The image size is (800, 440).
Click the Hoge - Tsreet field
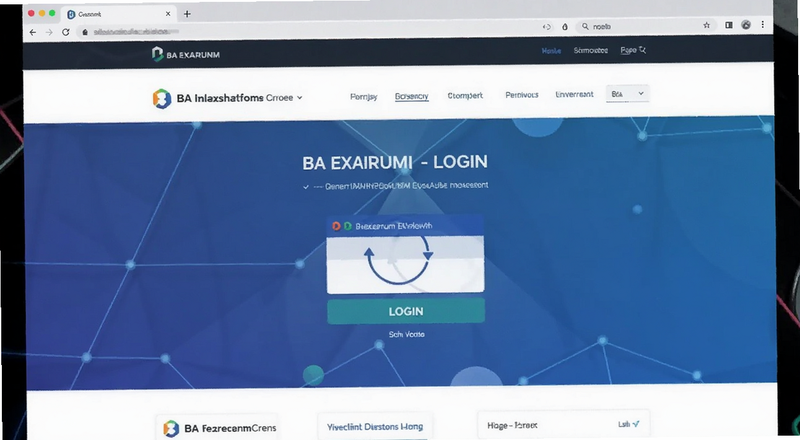coord(563,425)
